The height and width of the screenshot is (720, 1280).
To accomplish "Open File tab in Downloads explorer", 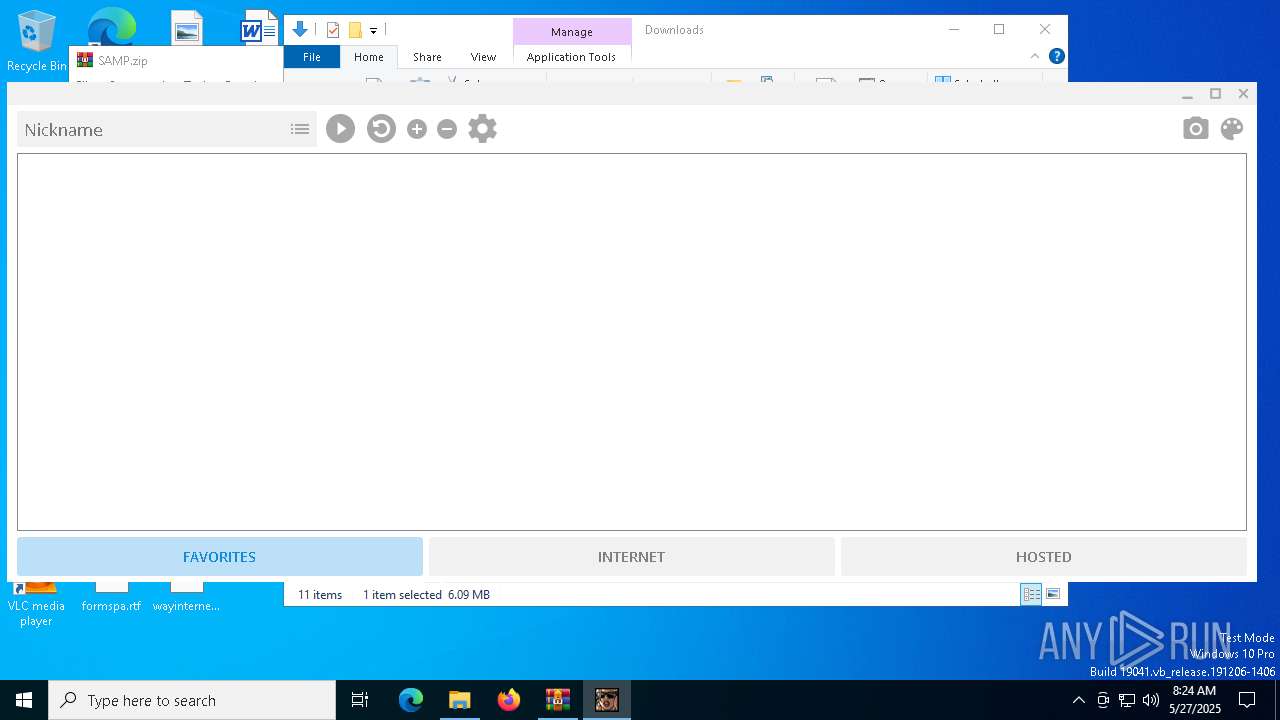I will click(312, 57).
